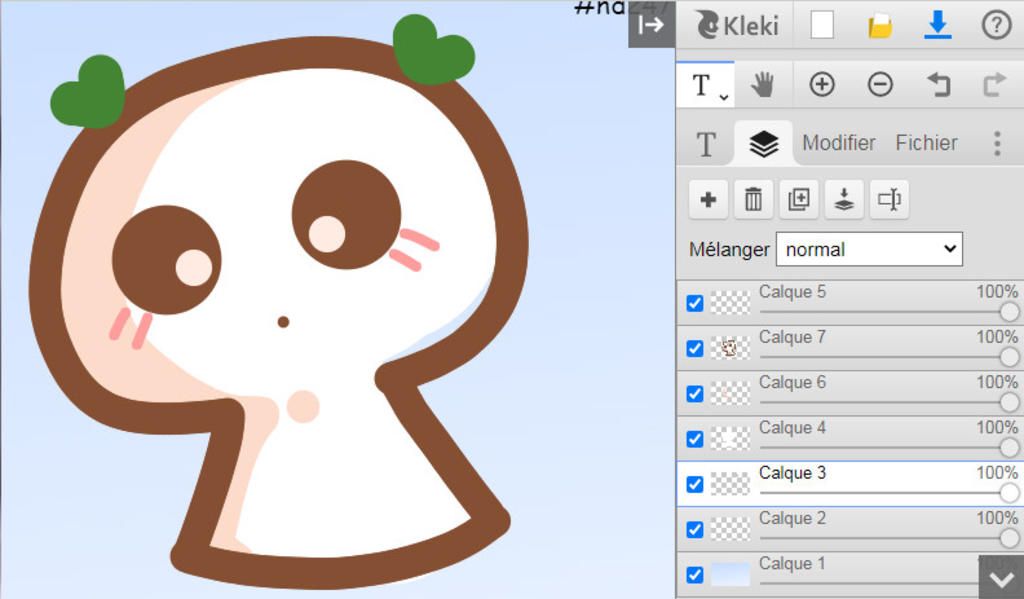
Task: Merge layer down with the stack arrow
Action: (x=844, y=199)
